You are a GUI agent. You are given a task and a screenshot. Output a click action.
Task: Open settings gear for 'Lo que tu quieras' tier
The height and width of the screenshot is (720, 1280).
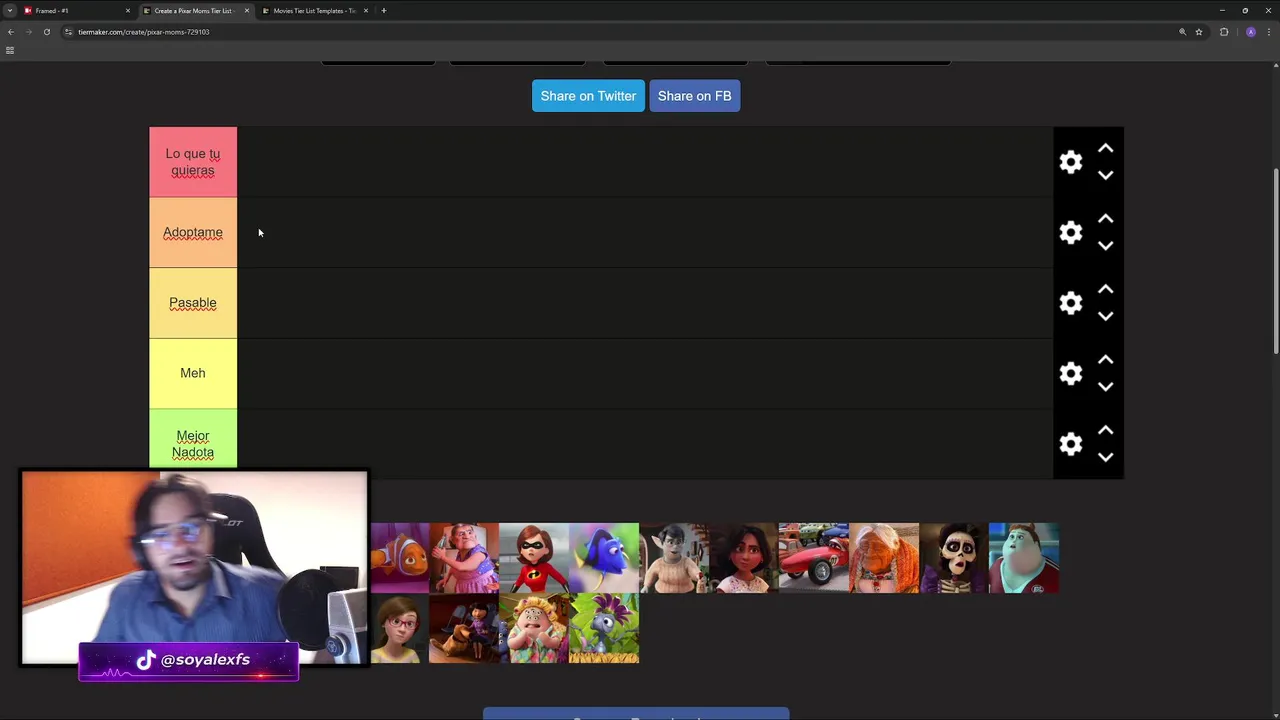click(x=1071, y=162)
